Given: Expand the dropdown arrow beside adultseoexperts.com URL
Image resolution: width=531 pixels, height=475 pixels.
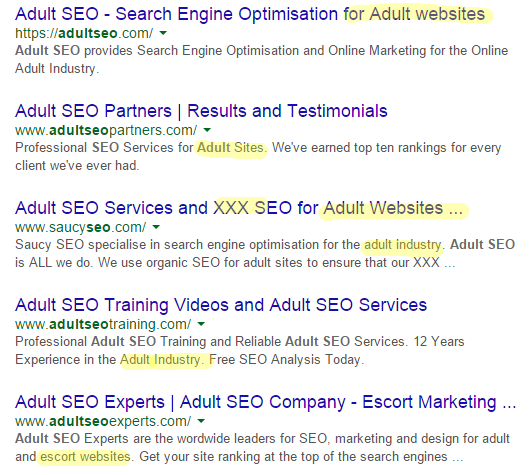Looking at the screenshot, I should click(201, 421).
